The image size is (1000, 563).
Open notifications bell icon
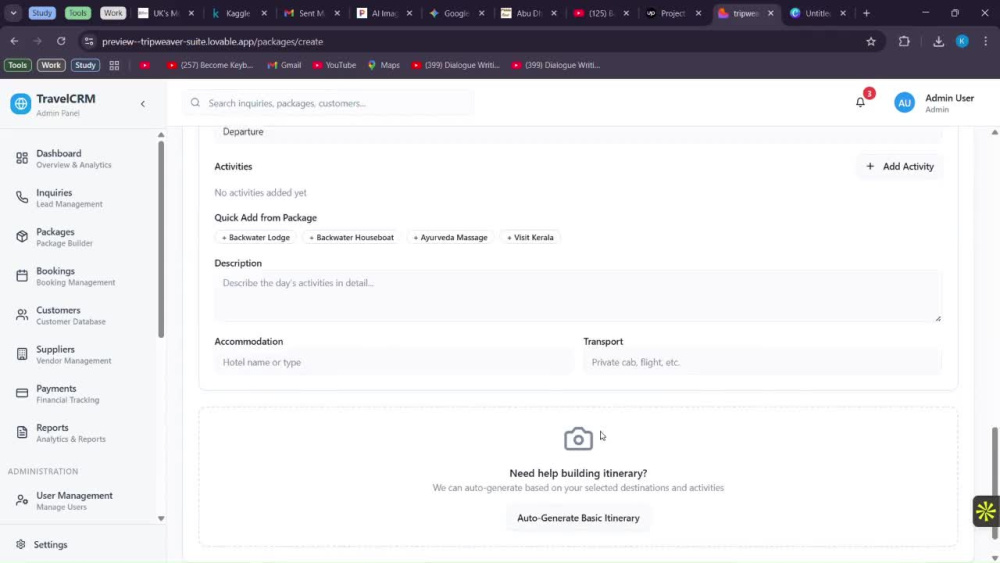(x=860, y=102)
